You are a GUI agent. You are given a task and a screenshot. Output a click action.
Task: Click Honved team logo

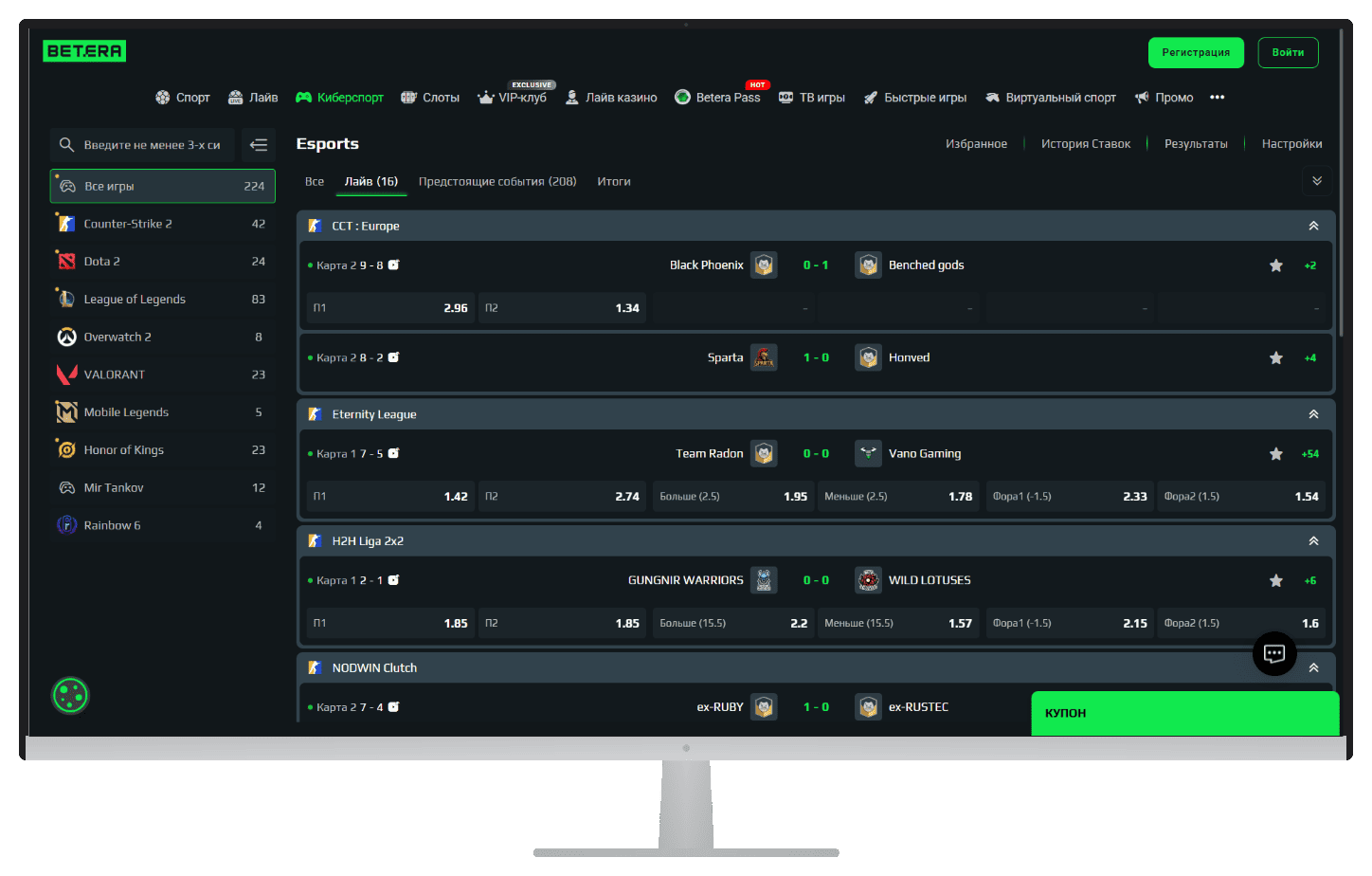(x=868, y=357)
